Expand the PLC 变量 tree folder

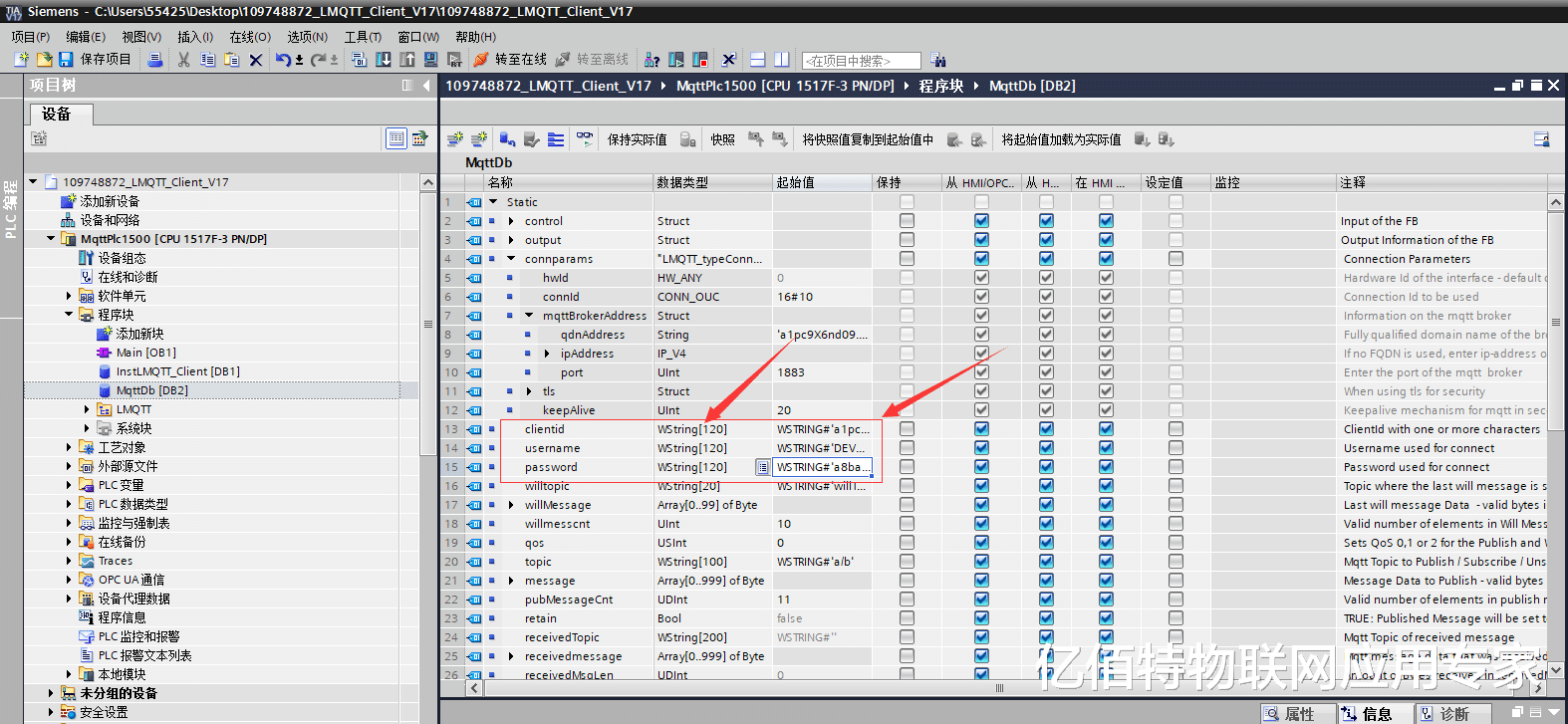coord(69,485)
